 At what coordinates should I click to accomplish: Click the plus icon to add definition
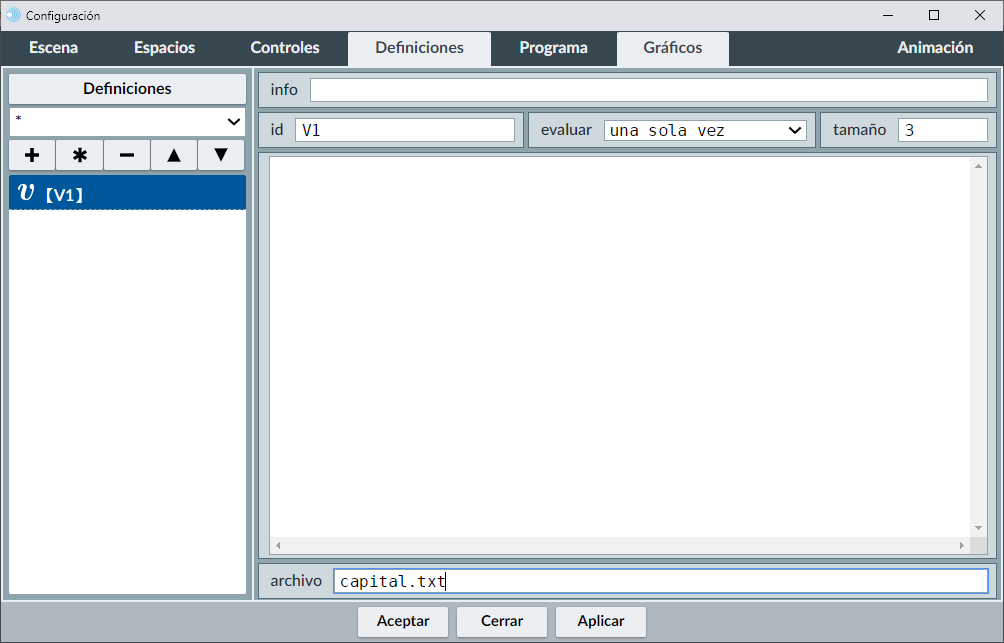[32, 155]
